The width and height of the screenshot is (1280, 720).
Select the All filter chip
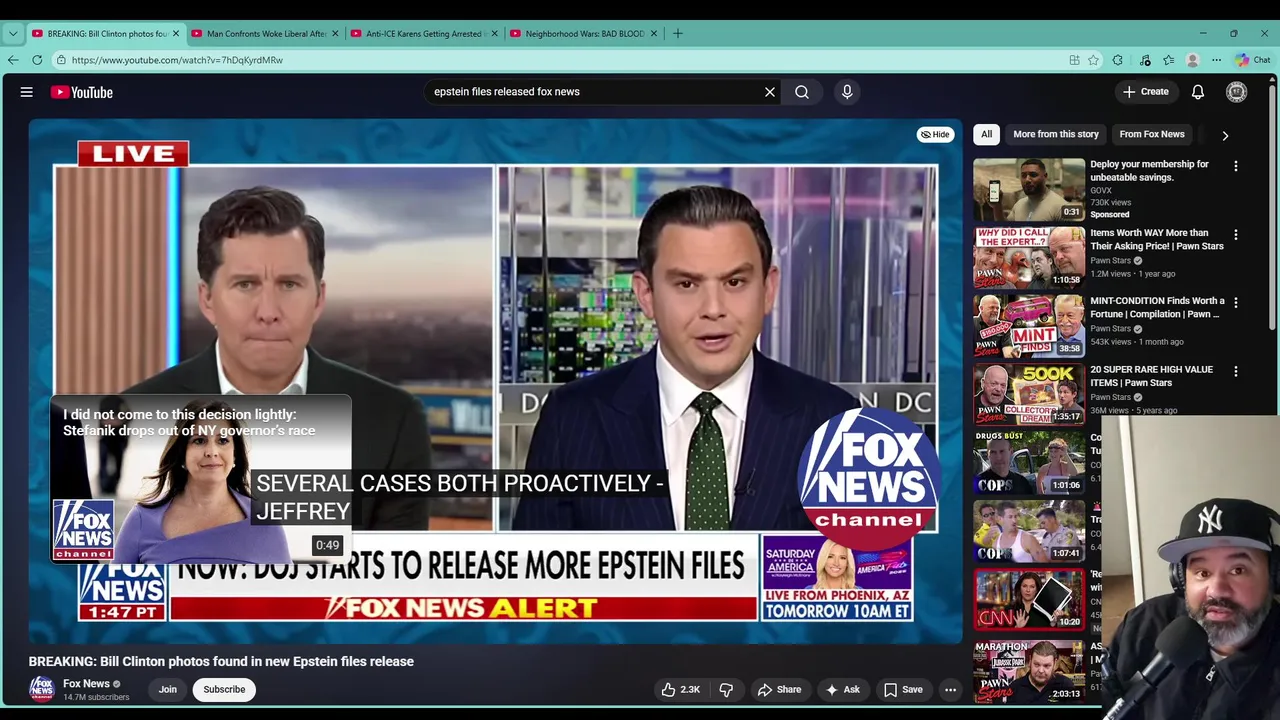point(987,134)
